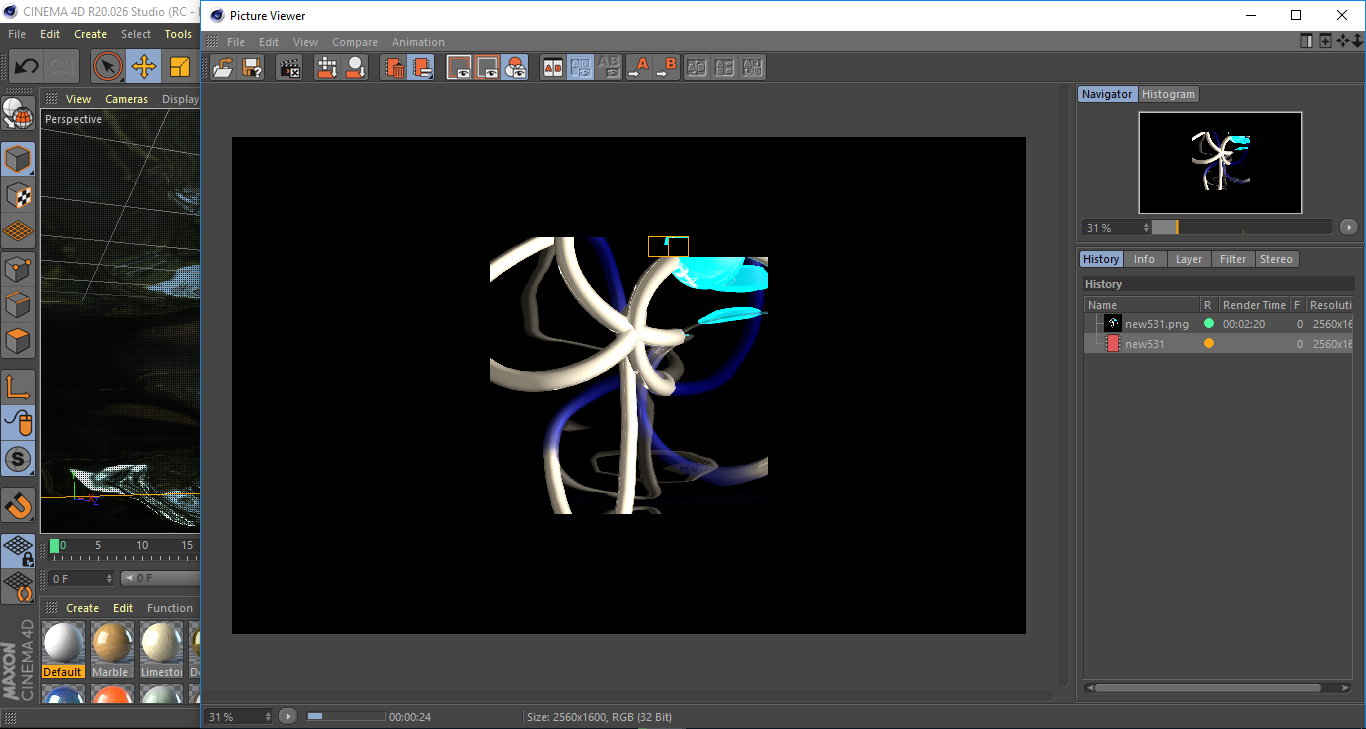Click the Default material swatch
This screenshot has width=1366, height=729.
pyautogui.click(x=62, y=649)
